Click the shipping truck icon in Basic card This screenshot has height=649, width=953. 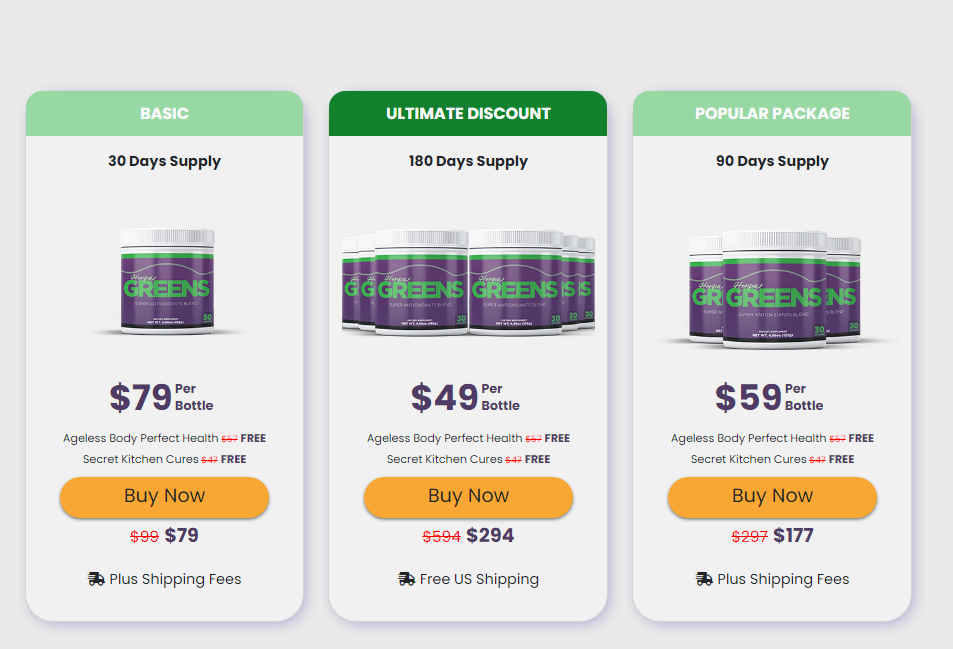96,579
